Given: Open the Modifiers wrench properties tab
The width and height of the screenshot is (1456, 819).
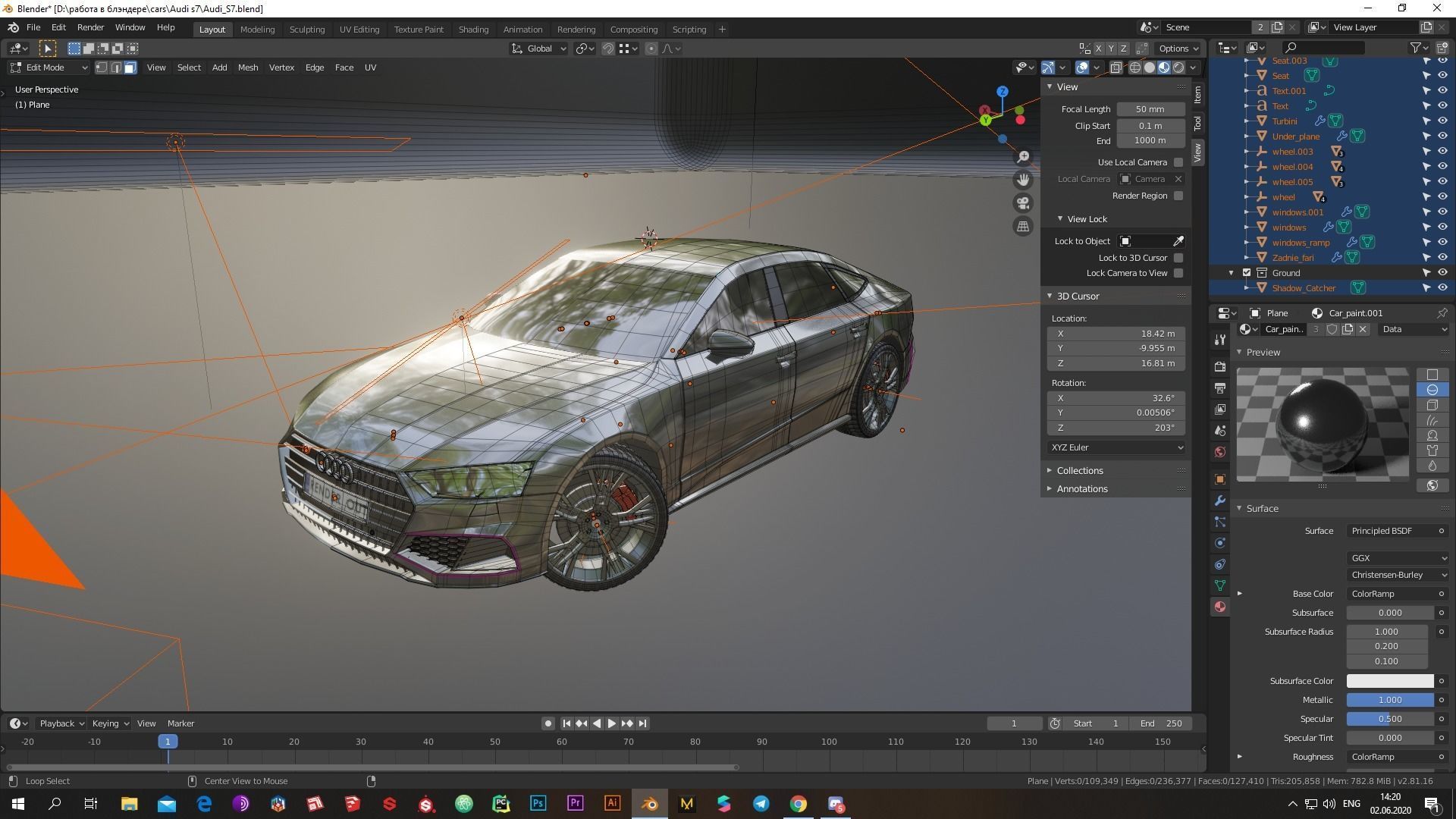Looking at the screenshot, I should click(1219, 500).
